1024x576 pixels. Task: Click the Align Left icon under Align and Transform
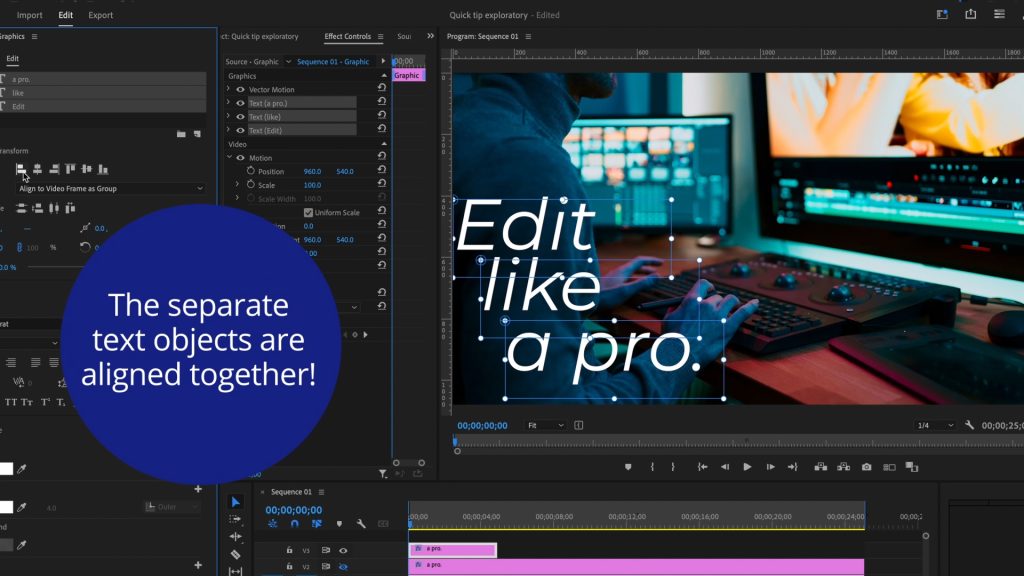pos(20,168)
